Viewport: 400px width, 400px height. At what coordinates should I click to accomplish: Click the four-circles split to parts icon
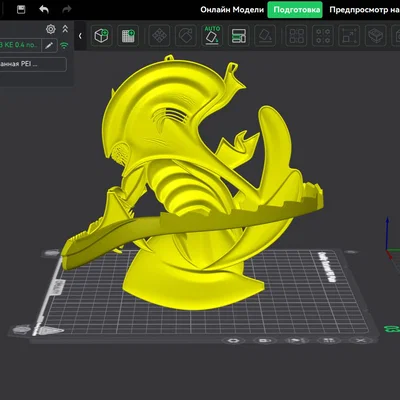tap(323, 36)
